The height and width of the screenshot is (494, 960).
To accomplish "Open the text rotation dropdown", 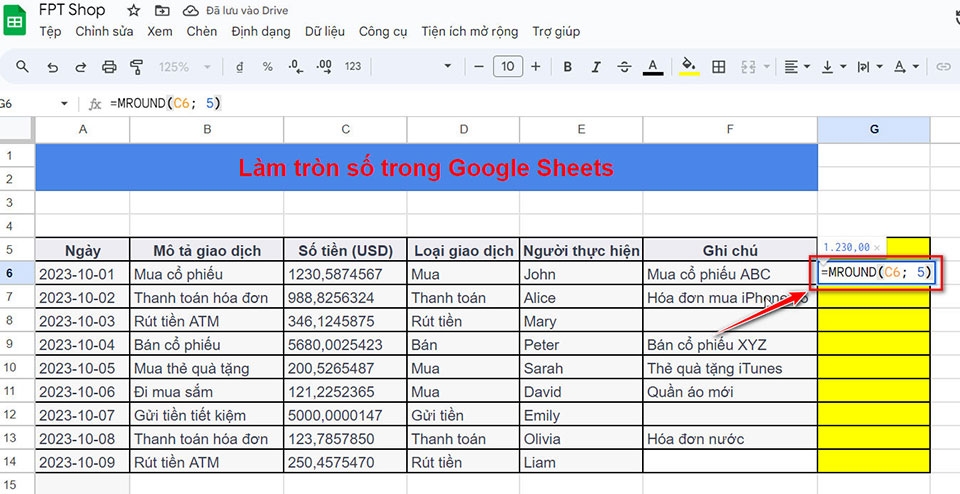I will pos(907,67).
